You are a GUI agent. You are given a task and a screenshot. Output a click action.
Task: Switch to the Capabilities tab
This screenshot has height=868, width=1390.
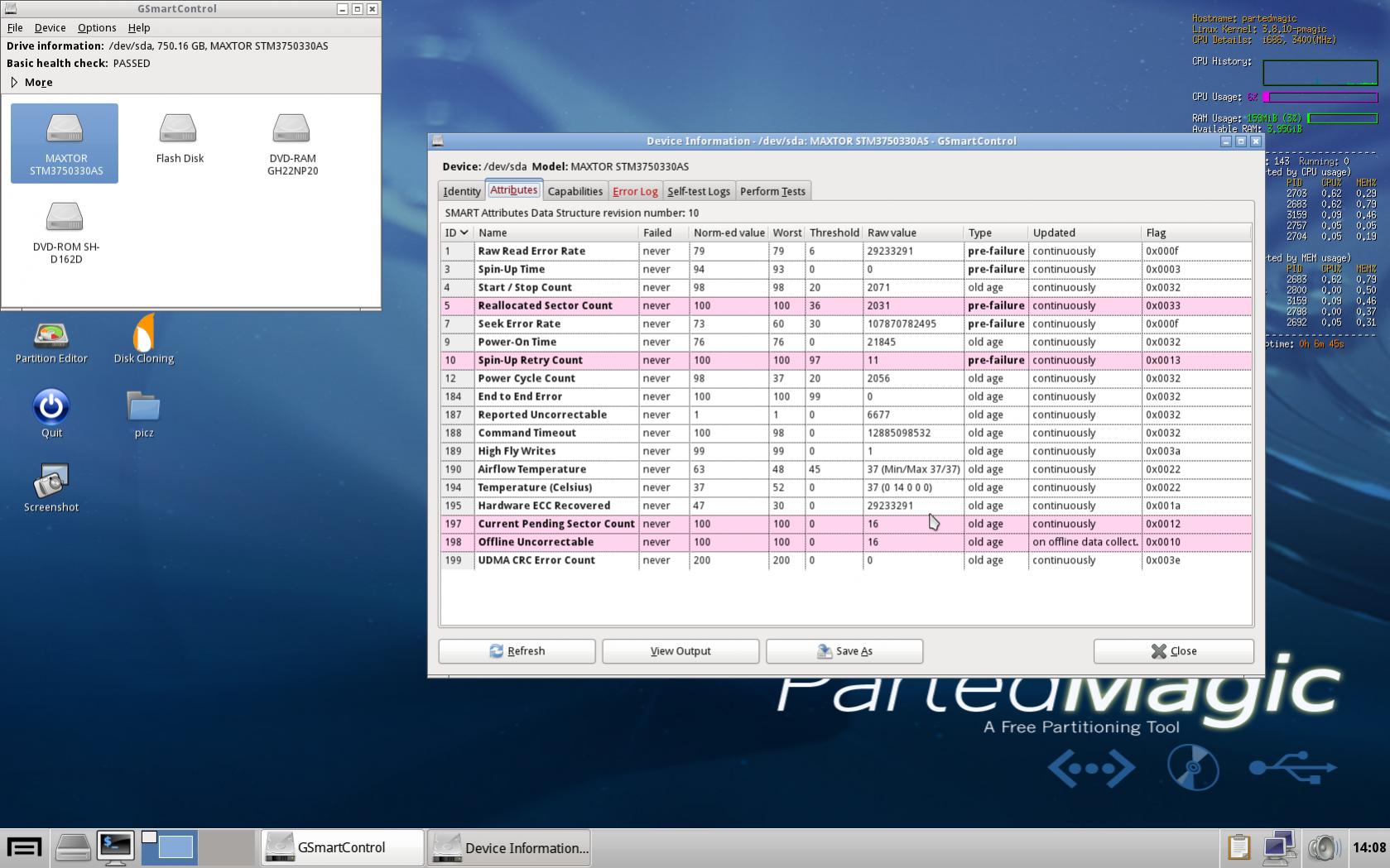pos(575,191)
